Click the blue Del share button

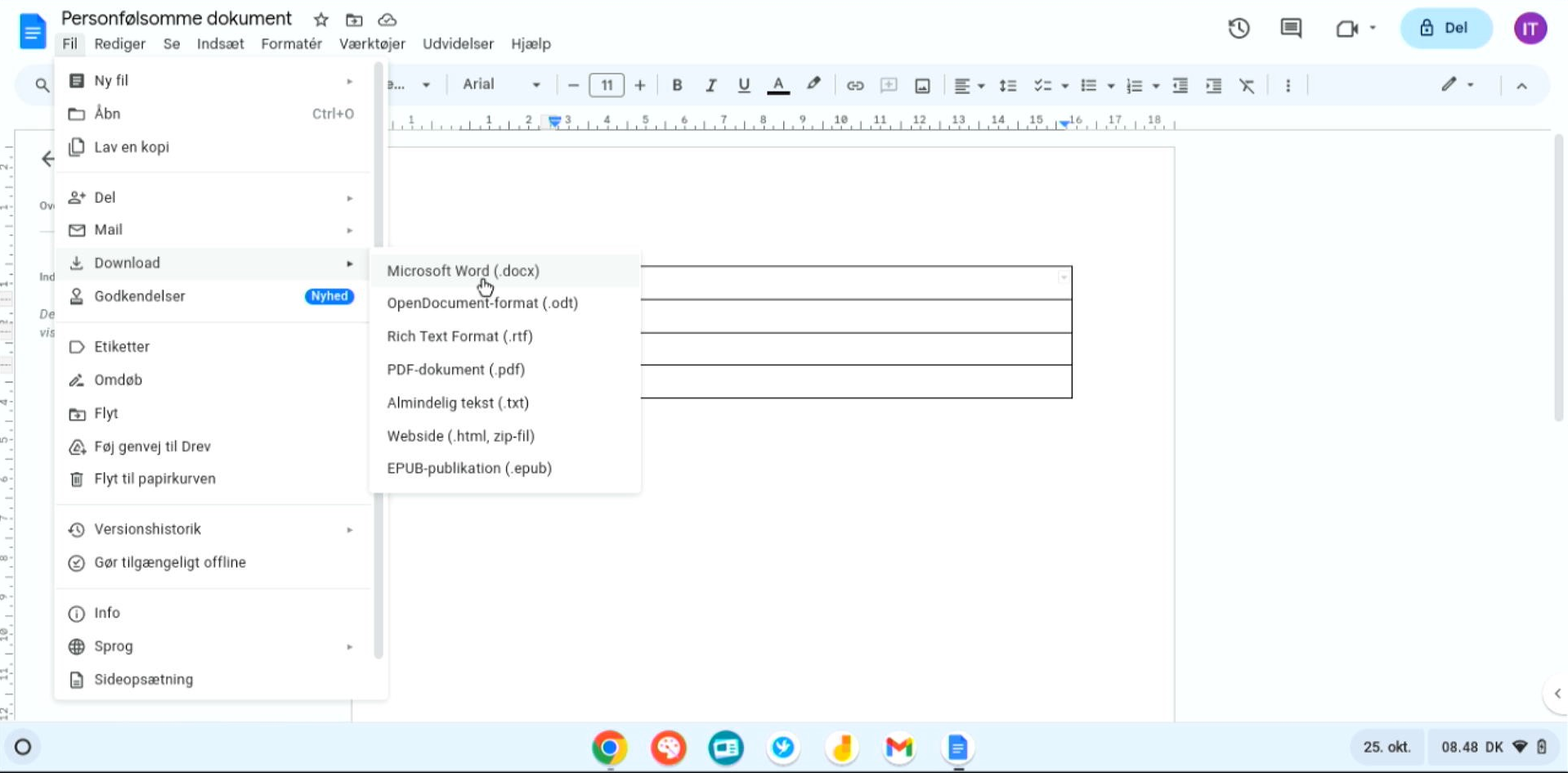[x=1445, y=28]
